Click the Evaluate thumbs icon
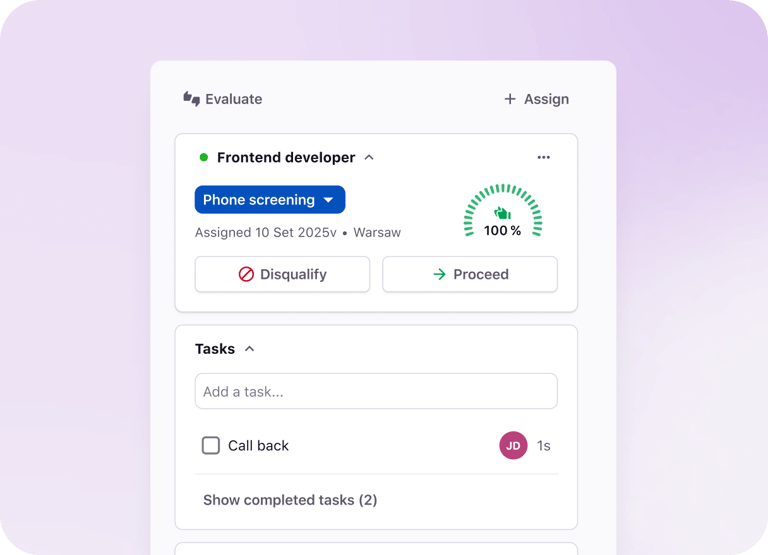 191,99
